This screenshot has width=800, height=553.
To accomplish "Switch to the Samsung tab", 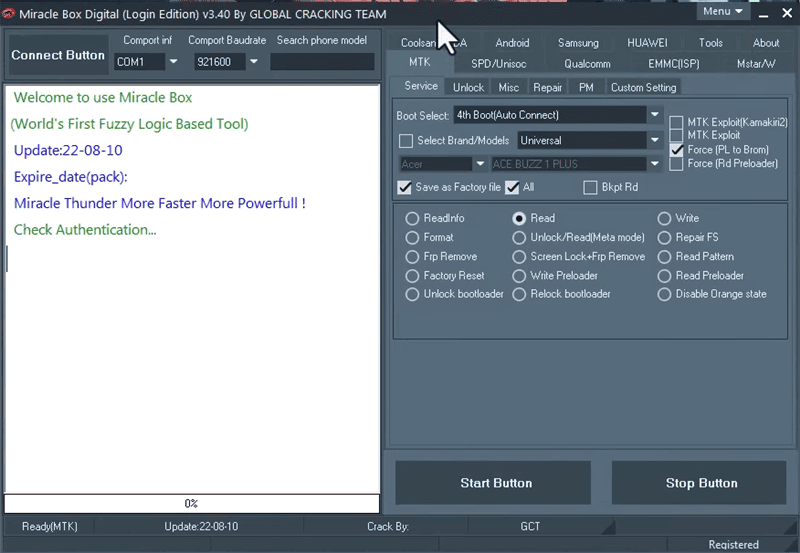I will click(x=578, y=43).
